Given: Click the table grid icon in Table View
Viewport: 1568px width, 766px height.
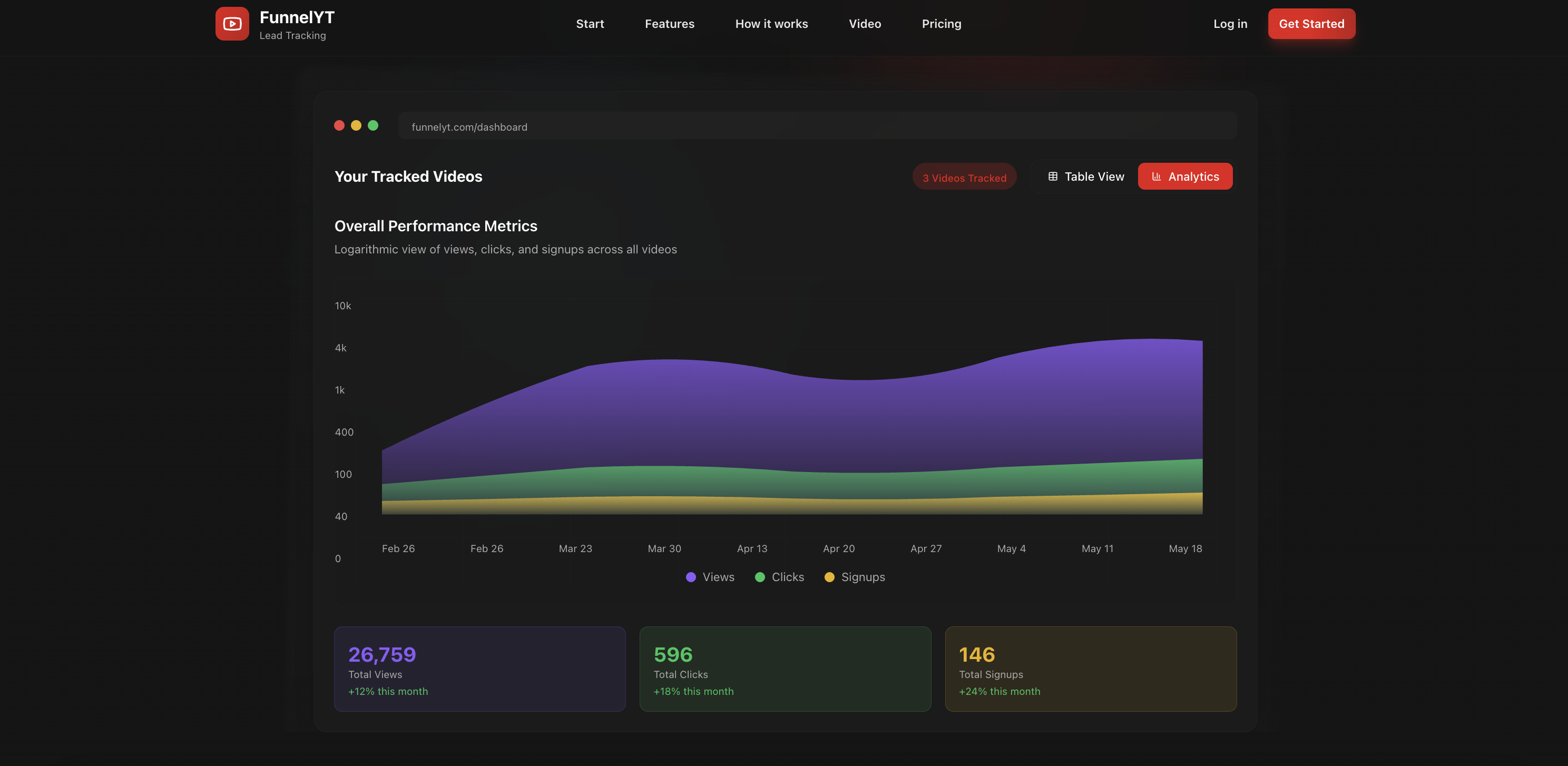Looking at the screenshot, I should 1052,176.
